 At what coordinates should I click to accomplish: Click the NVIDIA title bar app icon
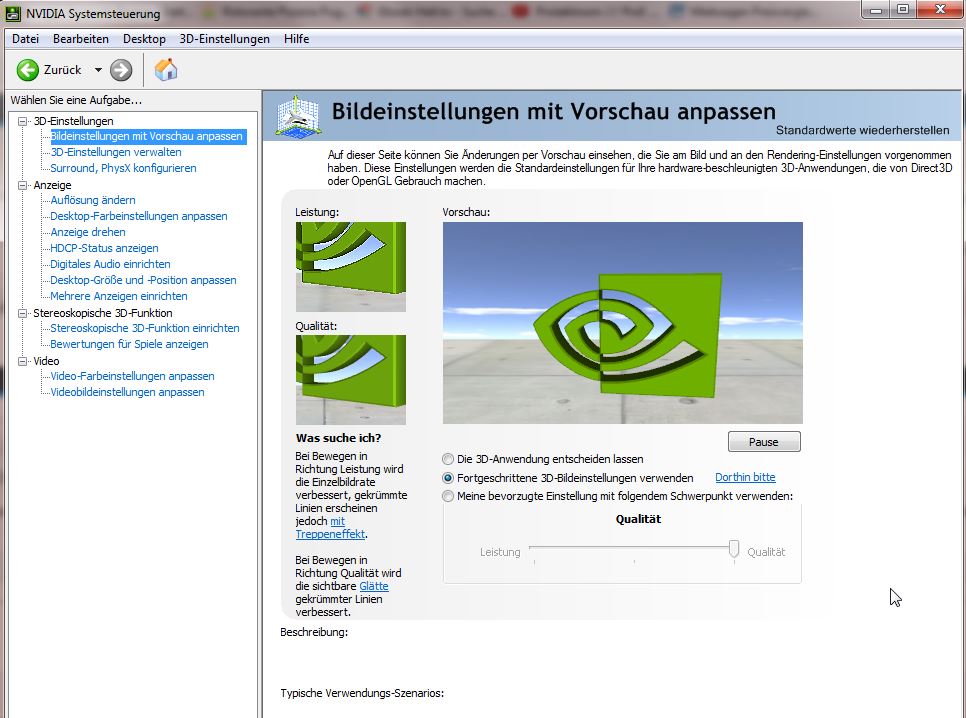[x=13, y=13]
